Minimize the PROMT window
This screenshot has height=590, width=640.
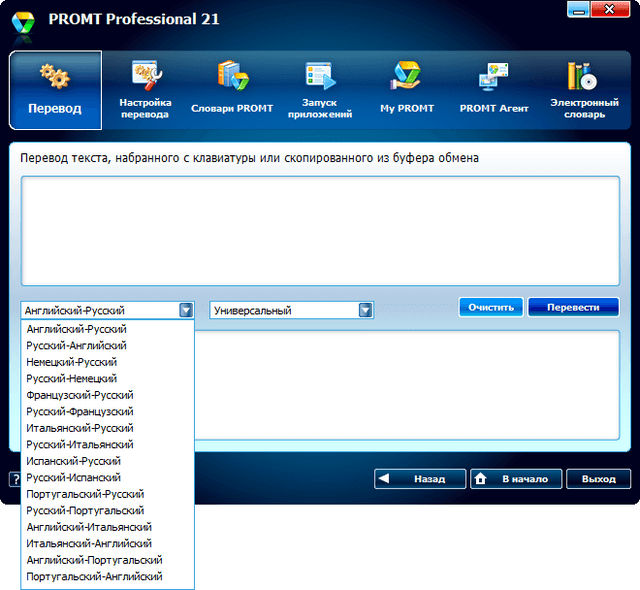click(x=578, y=9)
